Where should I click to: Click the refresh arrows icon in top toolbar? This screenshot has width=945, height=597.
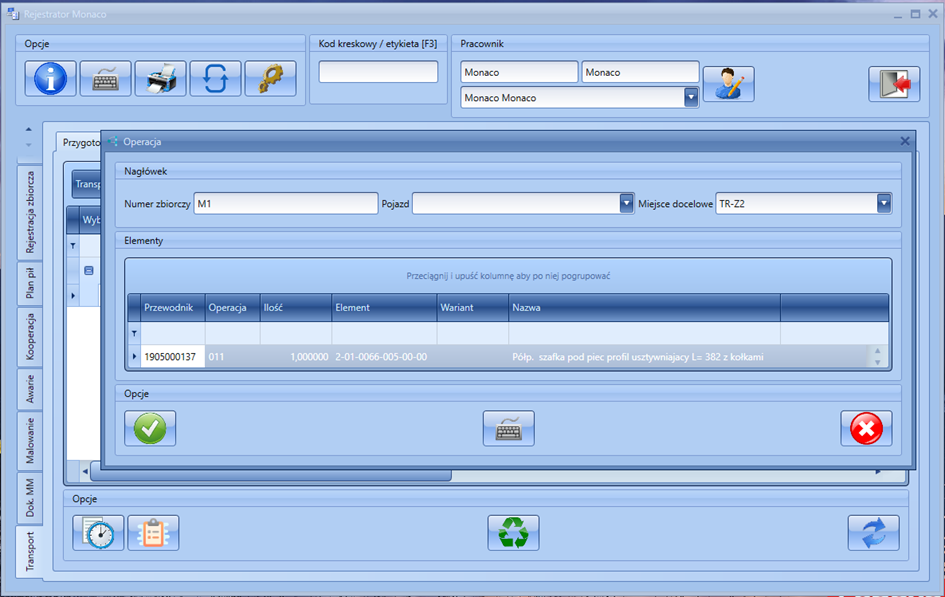[215, 79]
